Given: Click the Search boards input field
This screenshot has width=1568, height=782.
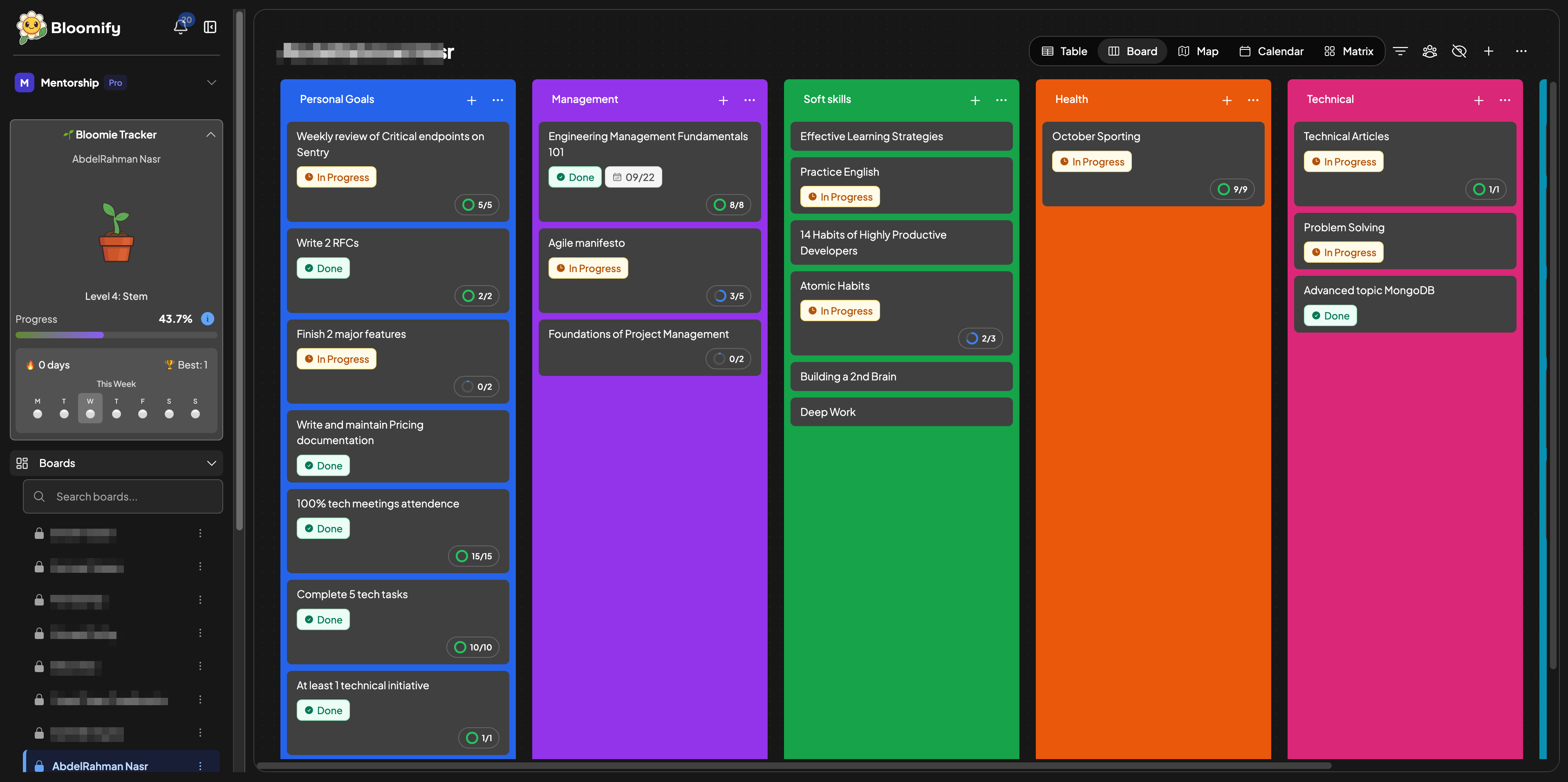Looking at the screenshot, I should tap(134, 496).
